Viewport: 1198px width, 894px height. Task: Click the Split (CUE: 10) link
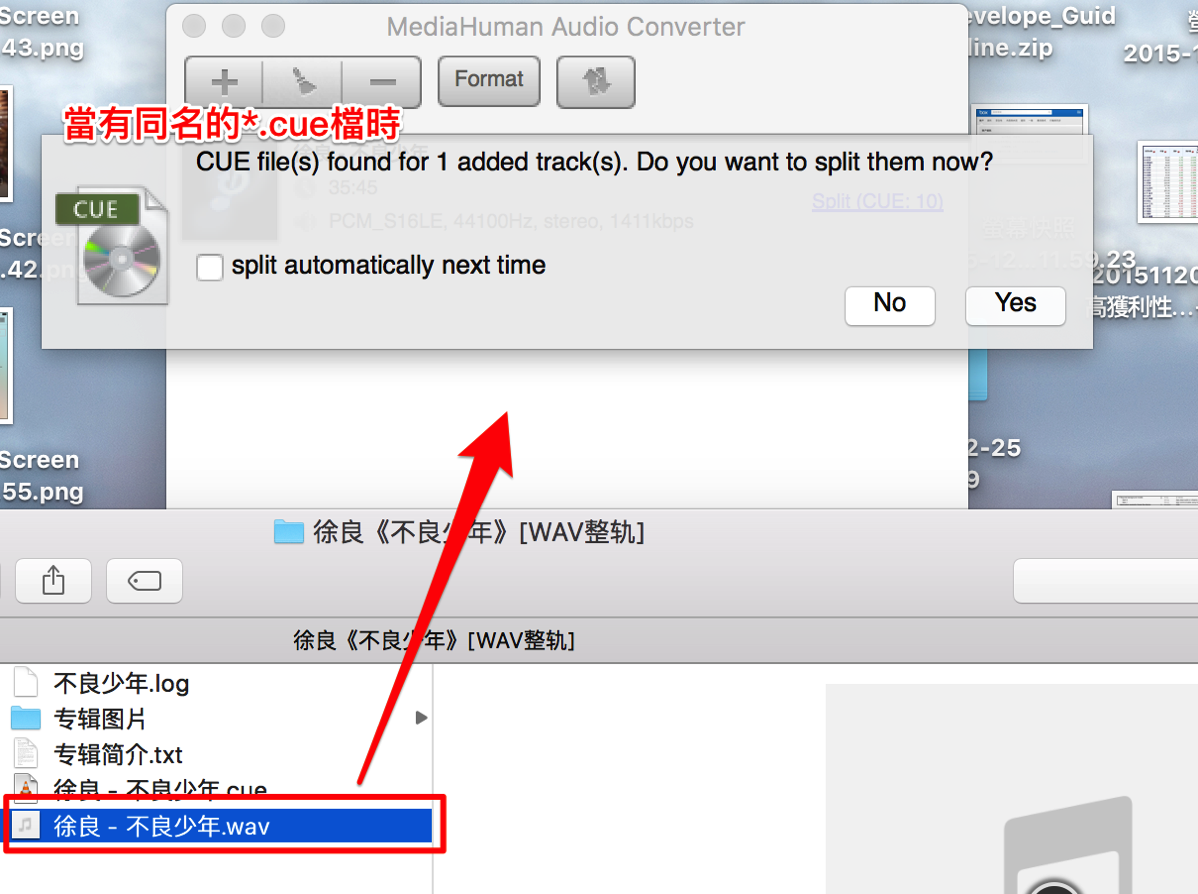tap(877, 201)
